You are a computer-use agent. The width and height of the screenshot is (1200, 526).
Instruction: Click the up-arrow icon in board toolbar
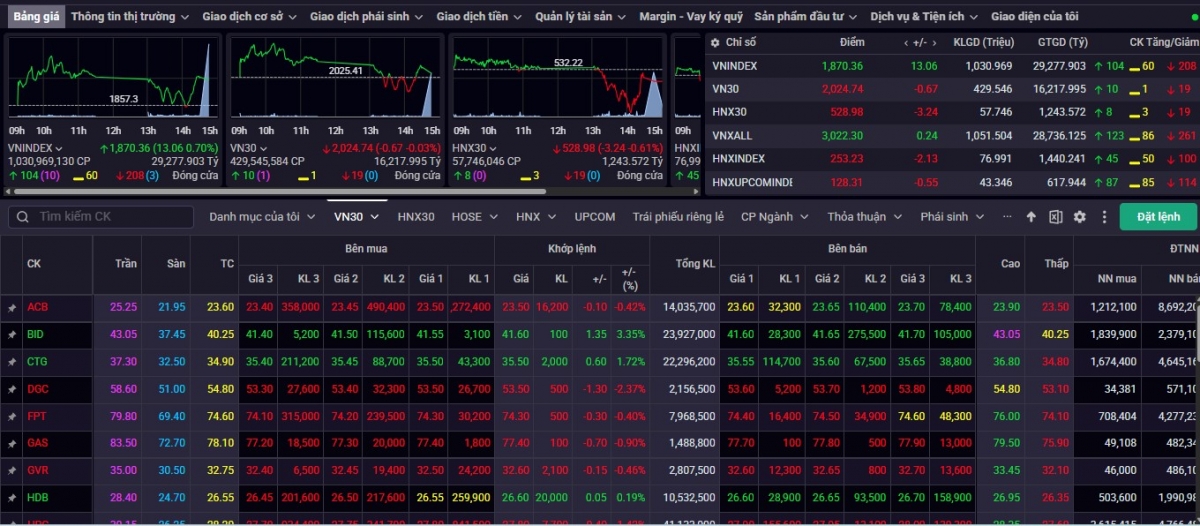[x=1032, y=217]
